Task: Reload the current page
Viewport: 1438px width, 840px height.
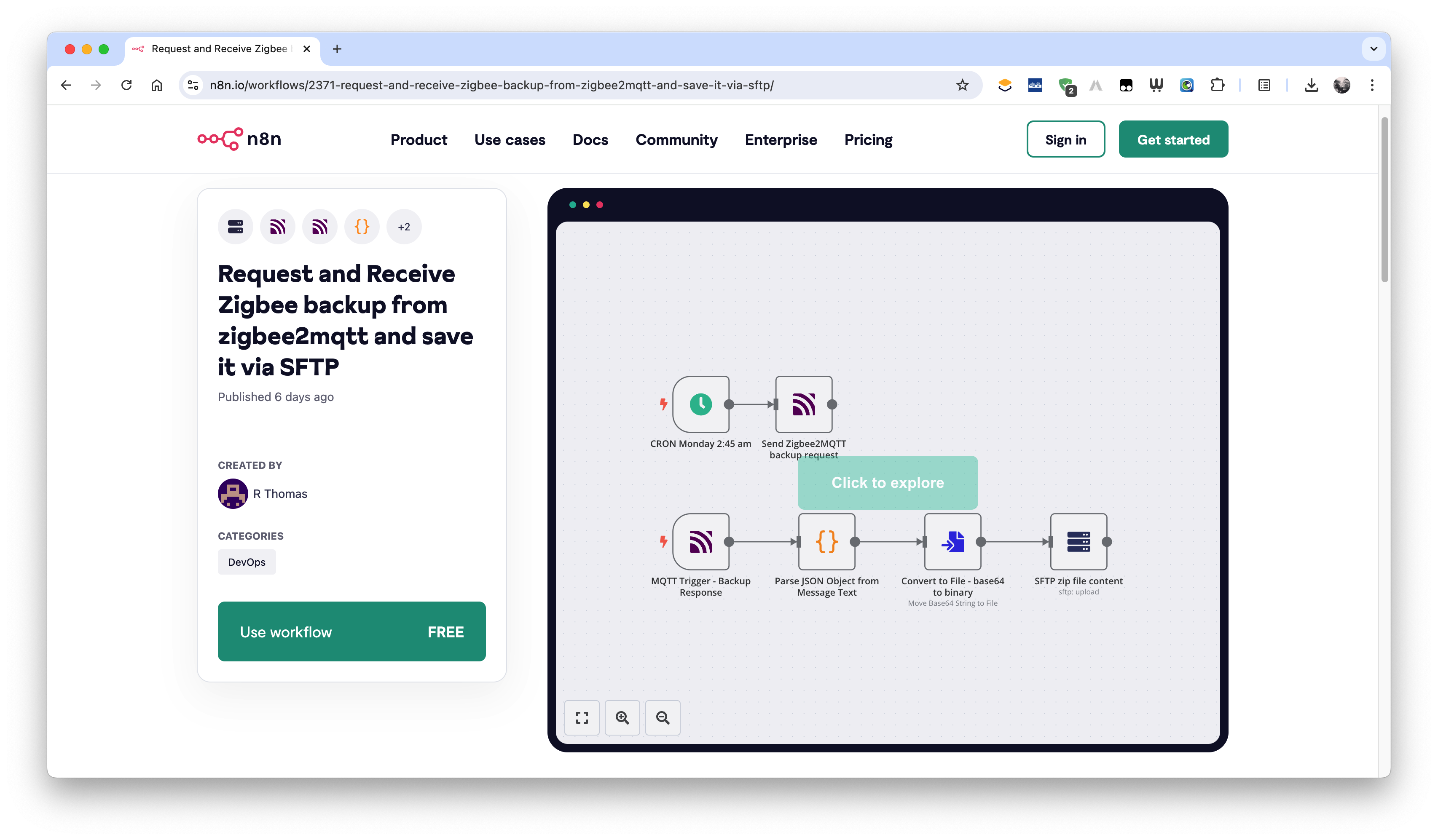Action: click(x=127, y=85)
